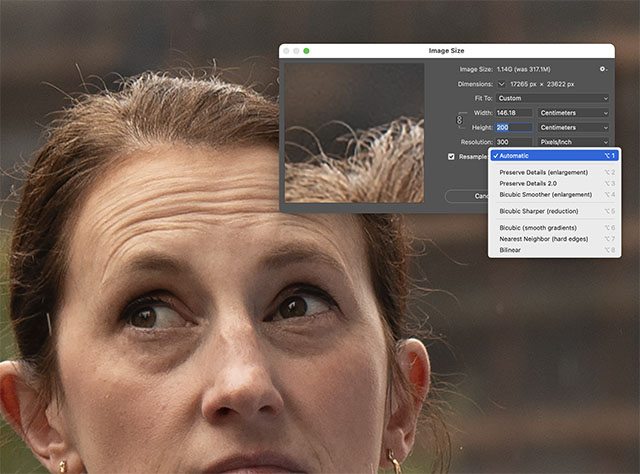Toggle the constrain proportions chain link icon
Screen dimensions: 640x474
[459, 120]
